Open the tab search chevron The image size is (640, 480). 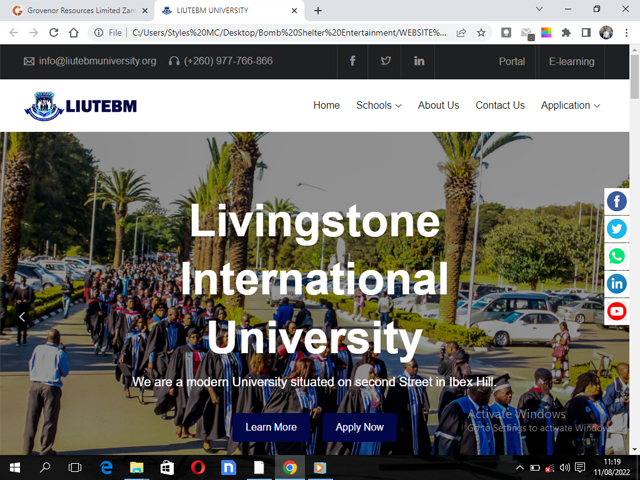click(539, 9)
